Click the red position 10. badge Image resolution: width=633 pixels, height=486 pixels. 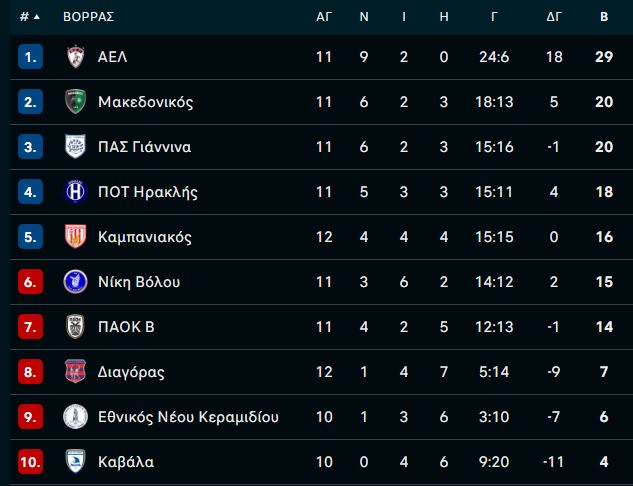pos(30,461)
